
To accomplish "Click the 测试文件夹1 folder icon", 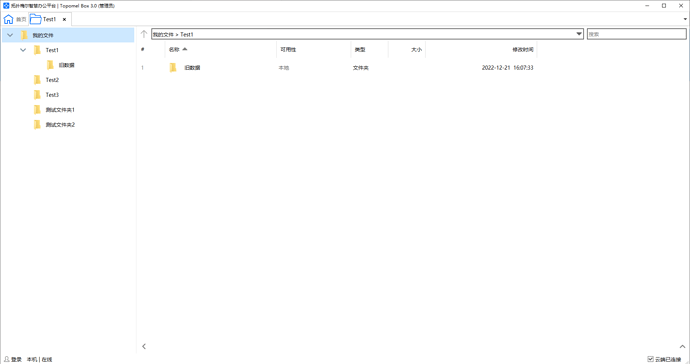I will (37, 110).
